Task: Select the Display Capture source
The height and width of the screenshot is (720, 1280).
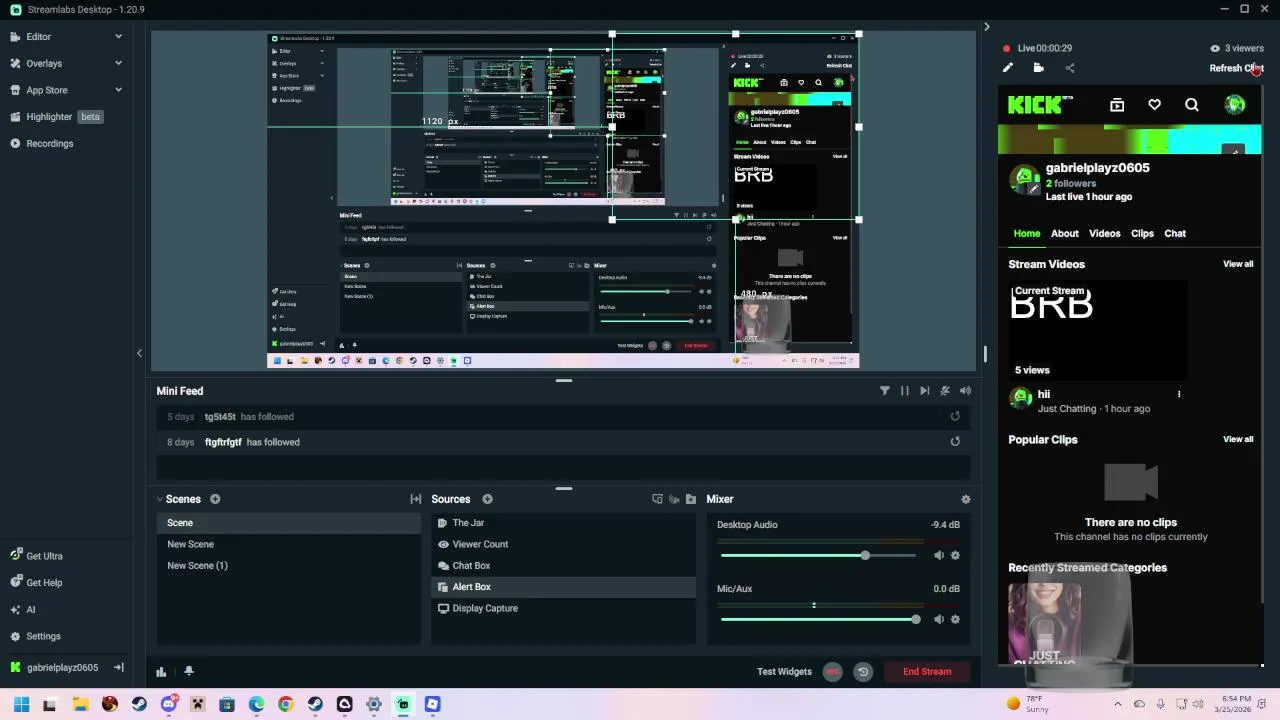Action: pos(564,608)
